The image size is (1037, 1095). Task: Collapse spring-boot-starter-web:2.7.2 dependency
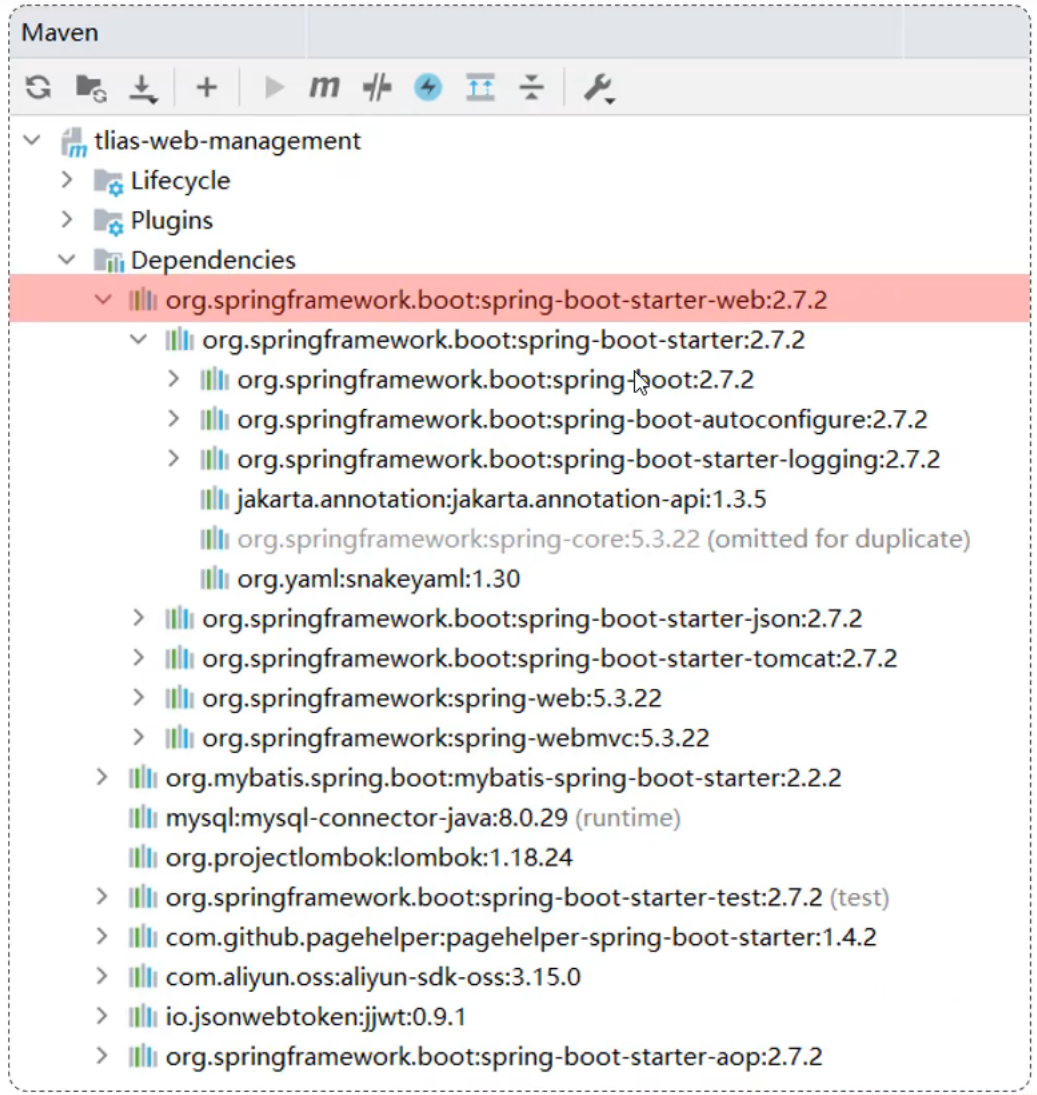[103, 300]
